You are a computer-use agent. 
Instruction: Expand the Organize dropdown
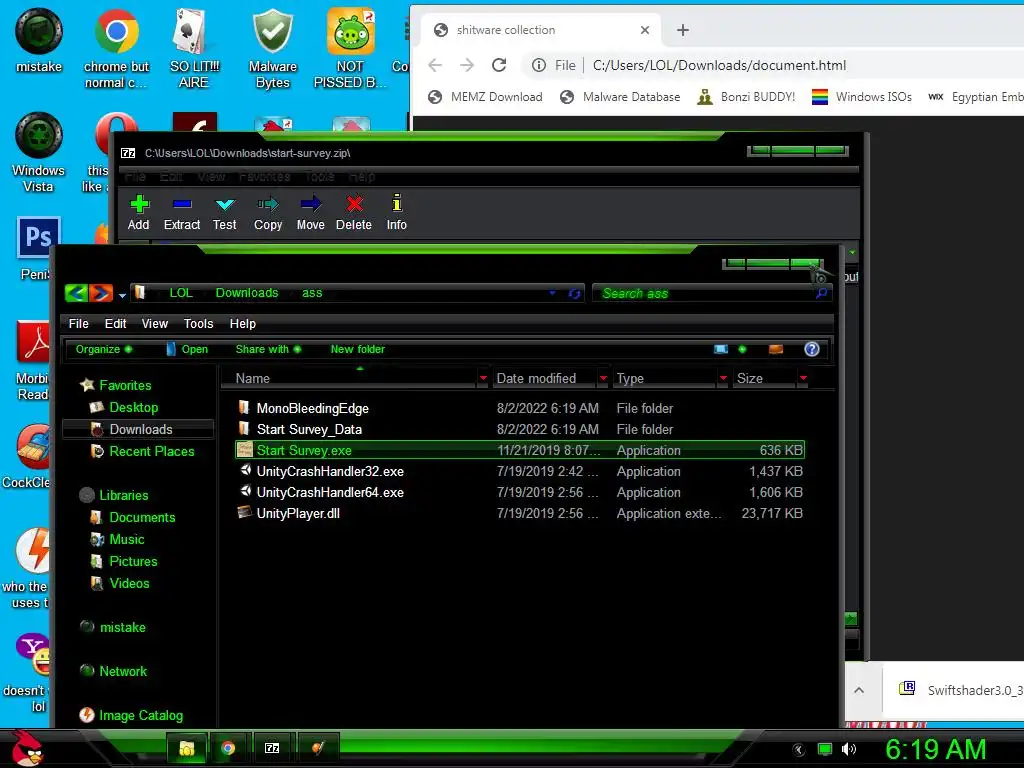104,349
